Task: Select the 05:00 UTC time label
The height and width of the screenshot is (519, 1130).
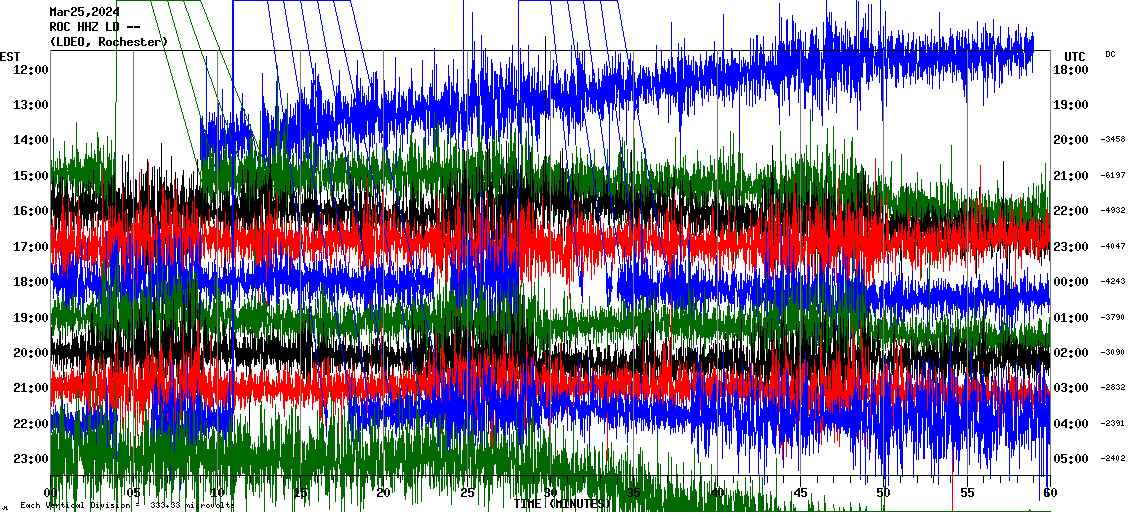Action: pyautogui.click(x=1071, y=459)
